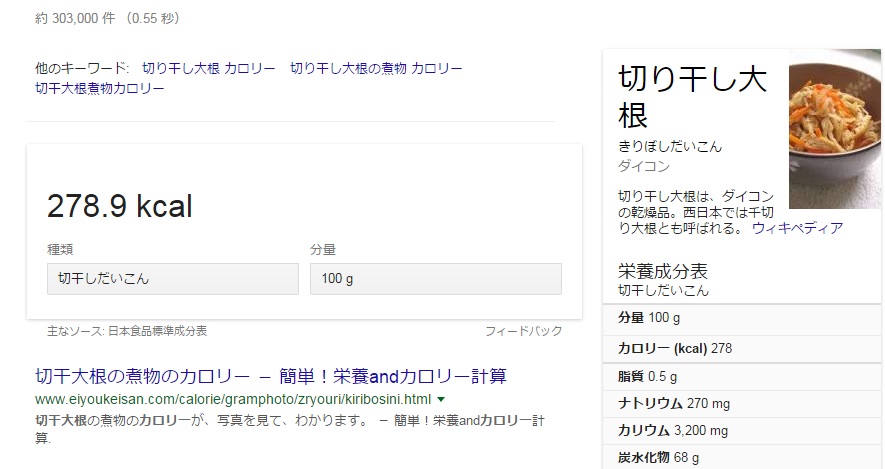Select the 炭水化物 68 g row

pyautogui.click(x=742, y=457)
